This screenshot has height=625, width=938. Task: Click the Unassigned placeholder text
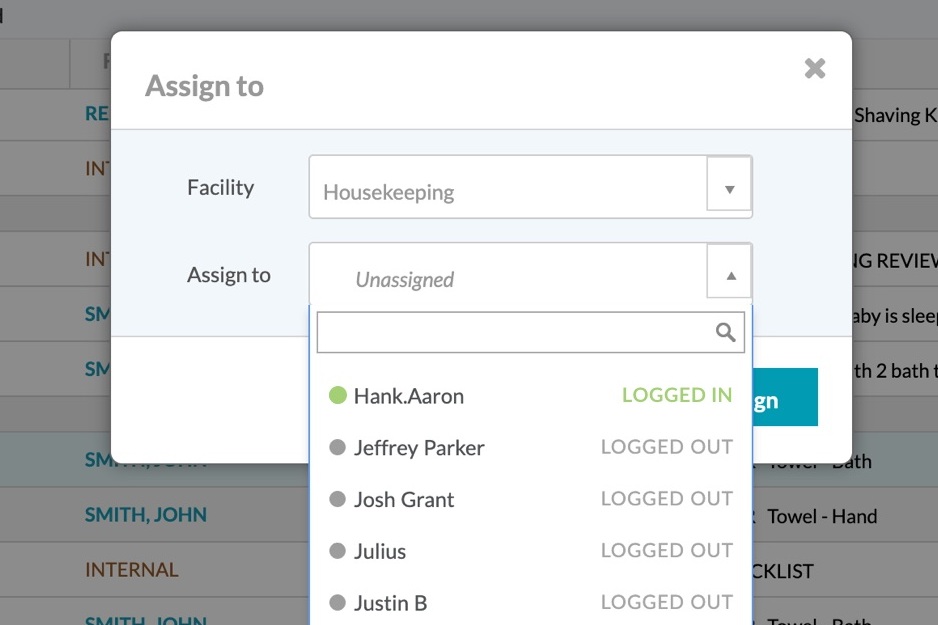405,280
